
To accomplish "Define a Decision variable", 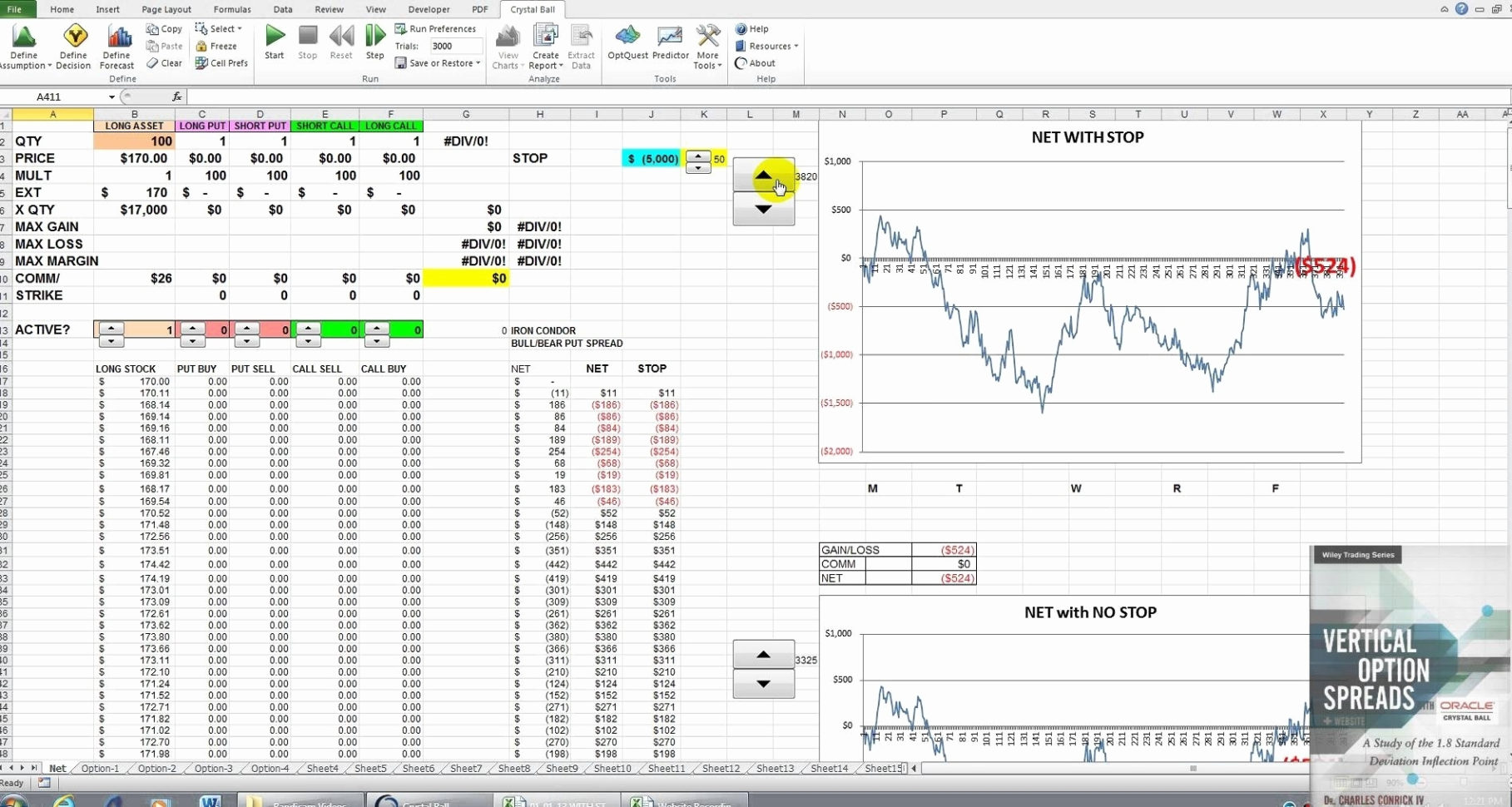I will click(72, 42).
